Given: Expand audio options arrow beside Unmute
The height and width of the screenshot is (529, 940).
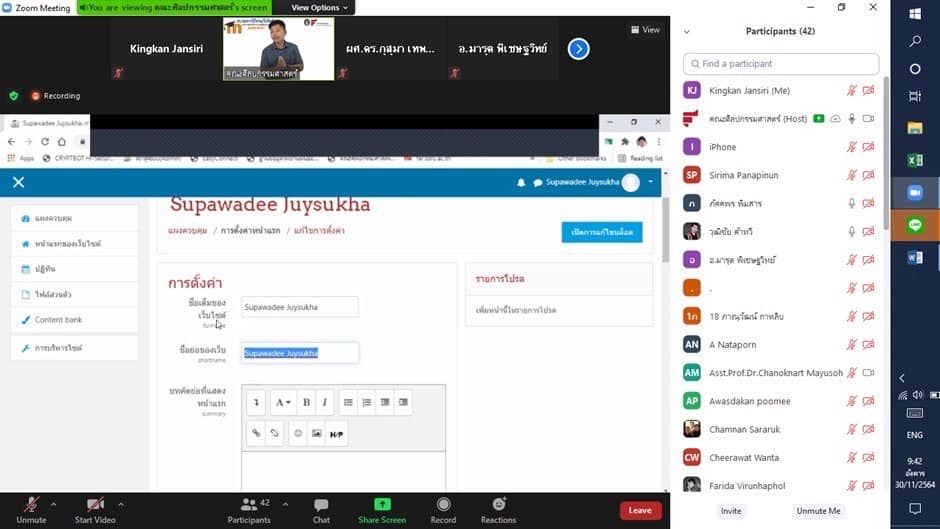Looking at the screenshot, I should click(53, 504).
